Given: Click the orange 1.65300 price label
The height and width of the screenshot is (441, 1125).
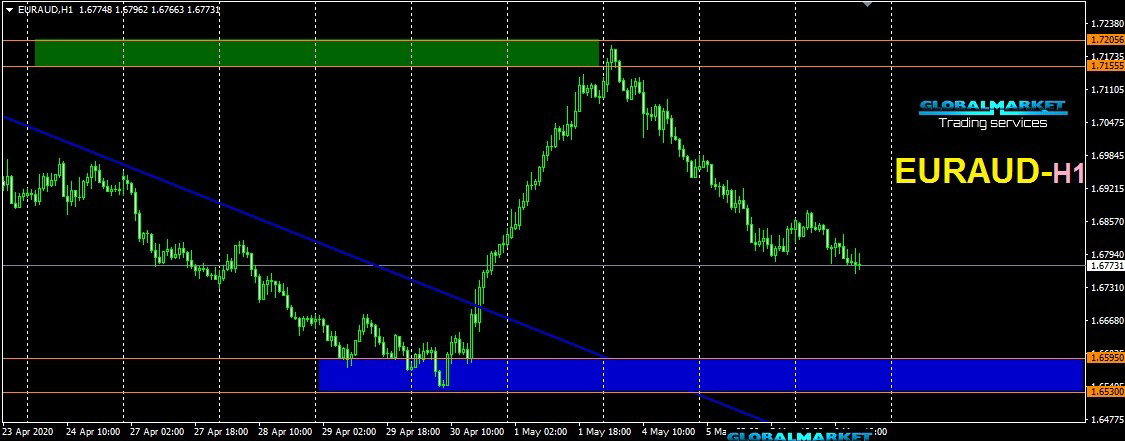Looking at the screenshot, I should (x=1106, y=392).
